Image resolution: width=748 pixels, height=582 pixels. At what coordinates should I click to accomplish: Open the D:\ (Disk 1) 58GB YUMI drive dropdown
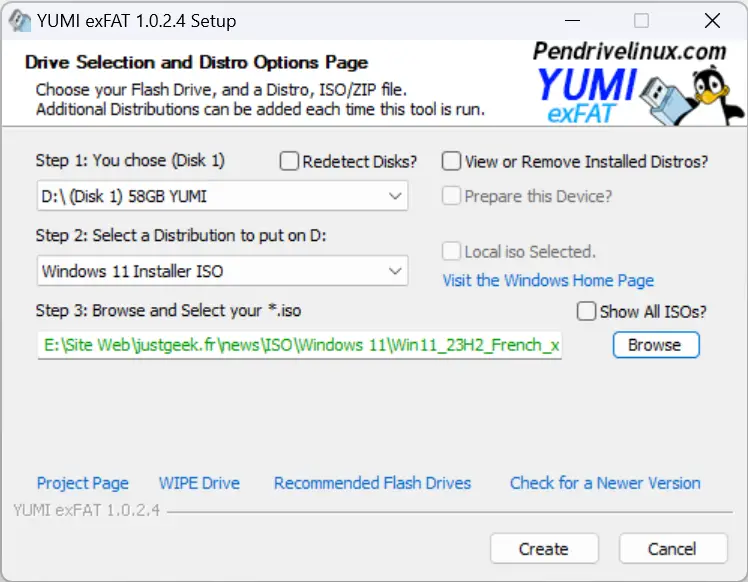coord(222,196)
